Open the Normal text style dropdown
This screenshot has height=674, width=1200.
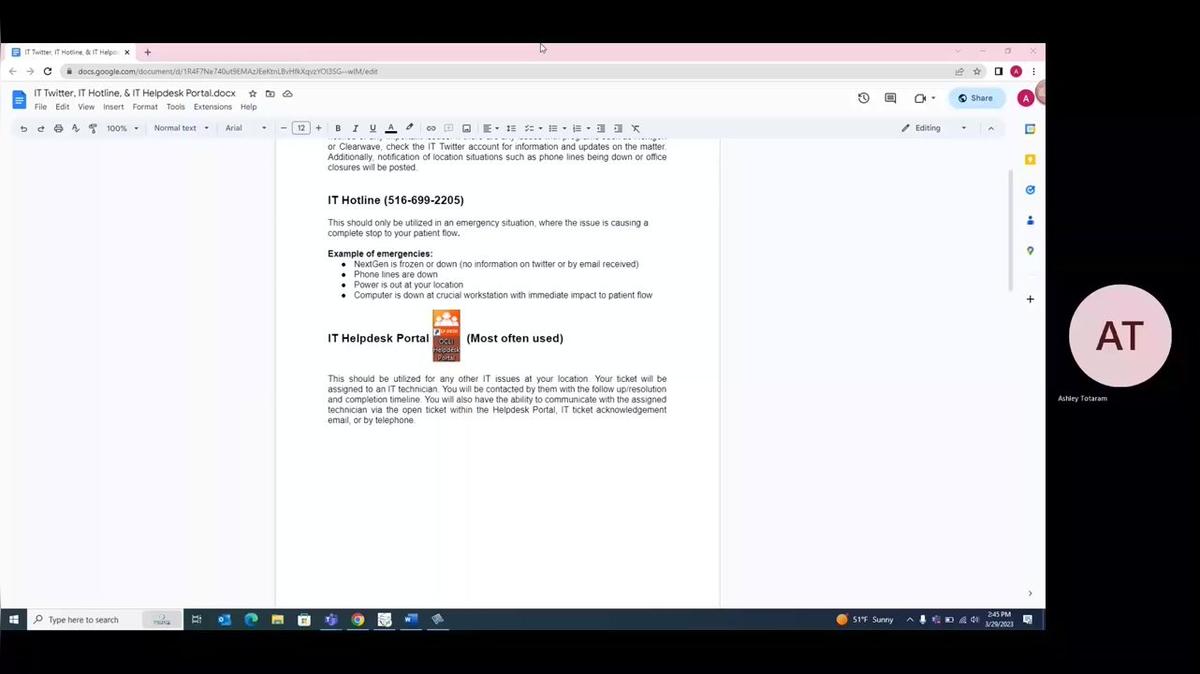(x=181, y=128)
